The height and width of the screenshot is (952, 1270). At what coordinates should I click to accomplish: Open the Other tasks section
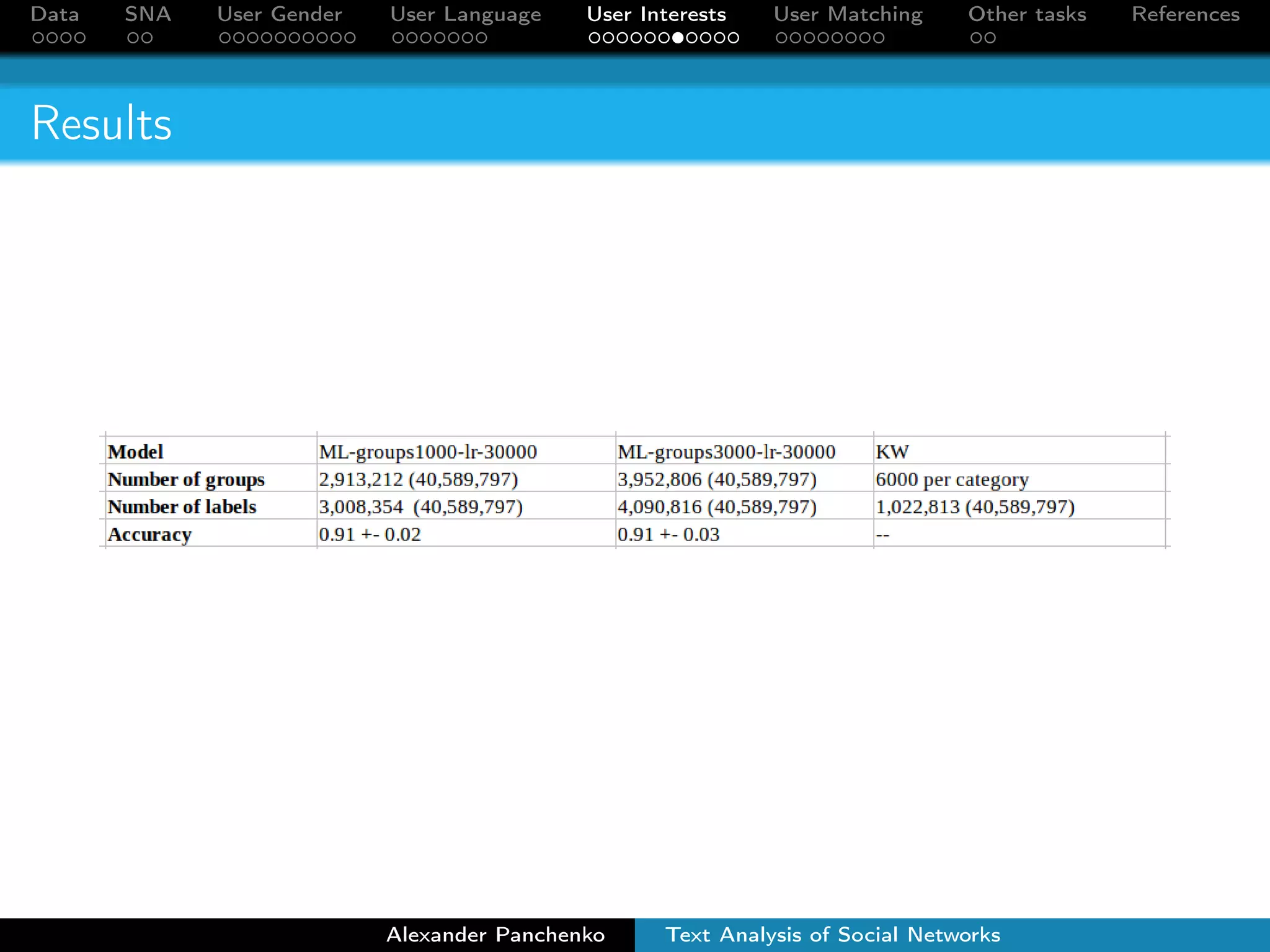tap(1027, 14)
